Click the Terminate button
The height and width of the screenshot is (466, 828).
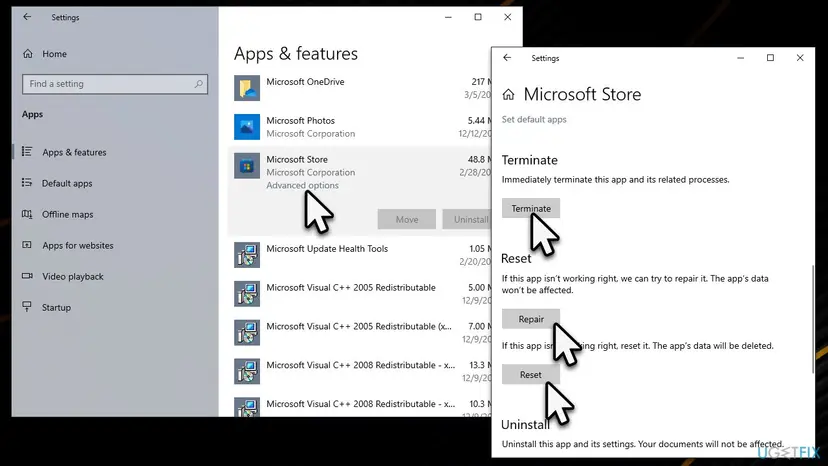[x=531, y=208]
